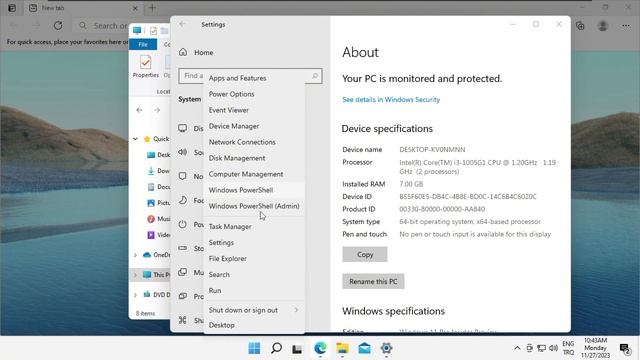The height and width of the screenshot is (360, 640).
Task: Open the Display settings icon in sidebar
Action: [182, 128]
